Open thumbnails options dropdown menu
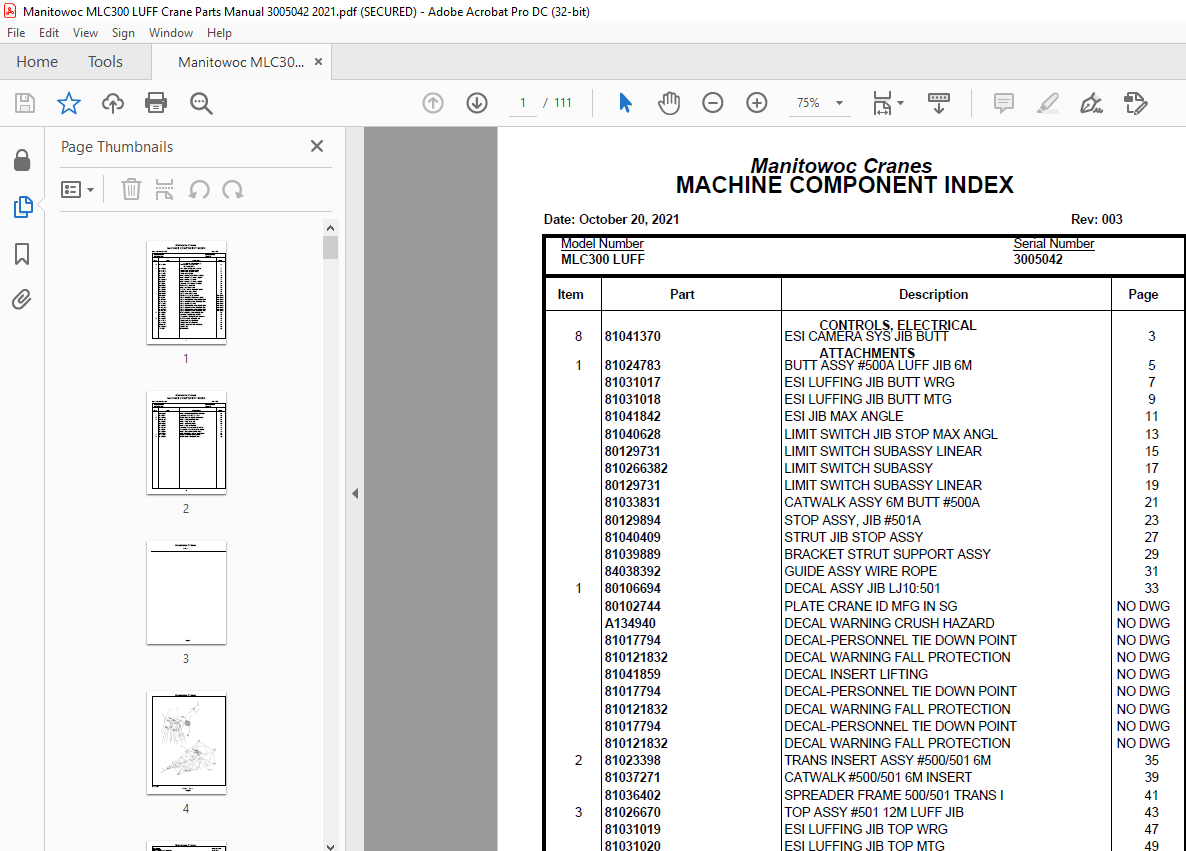 pos(77,189)
